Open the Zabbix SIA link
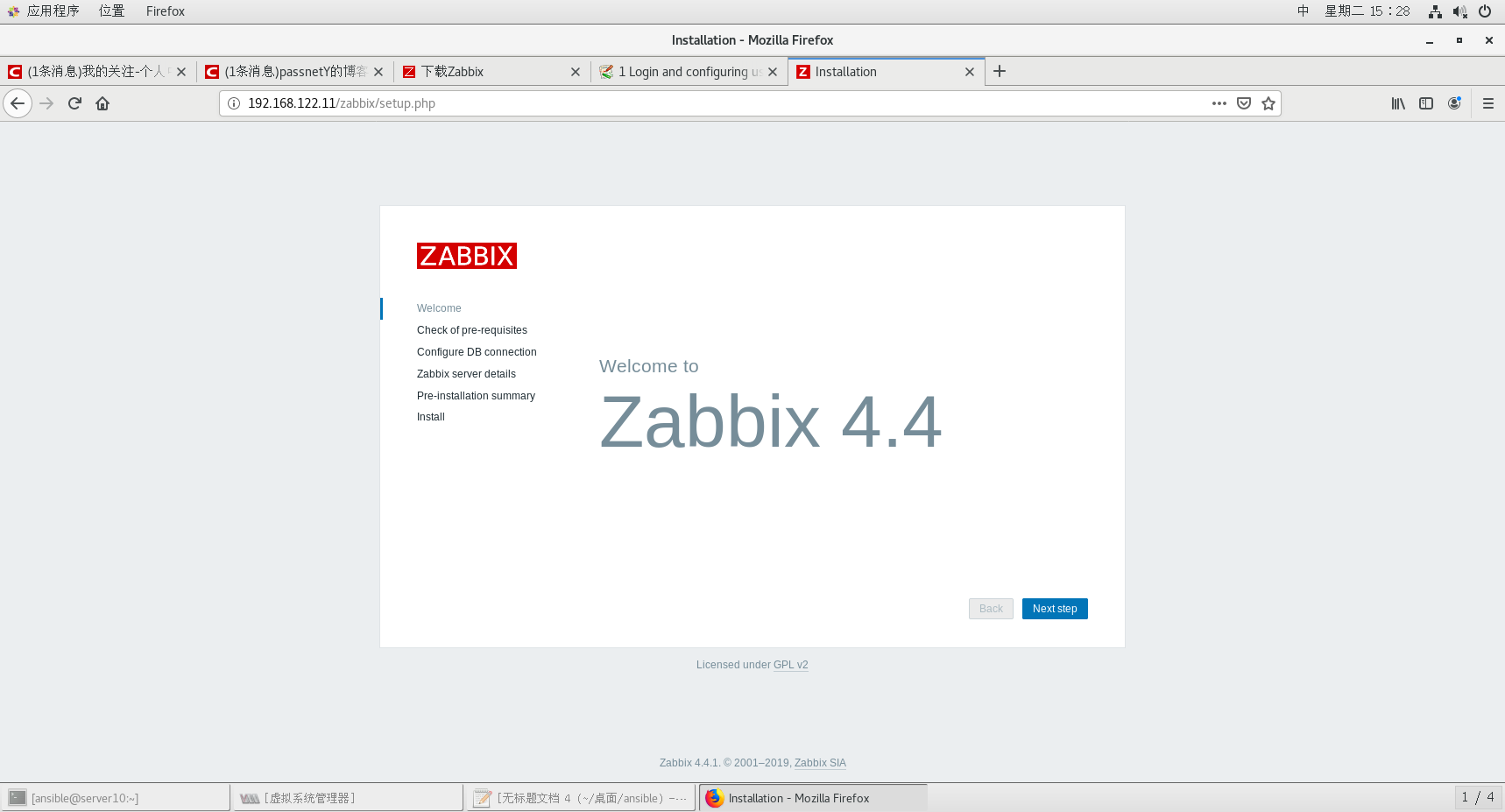The width and height of the screenshot is (1505, 812). pos(820,763)
